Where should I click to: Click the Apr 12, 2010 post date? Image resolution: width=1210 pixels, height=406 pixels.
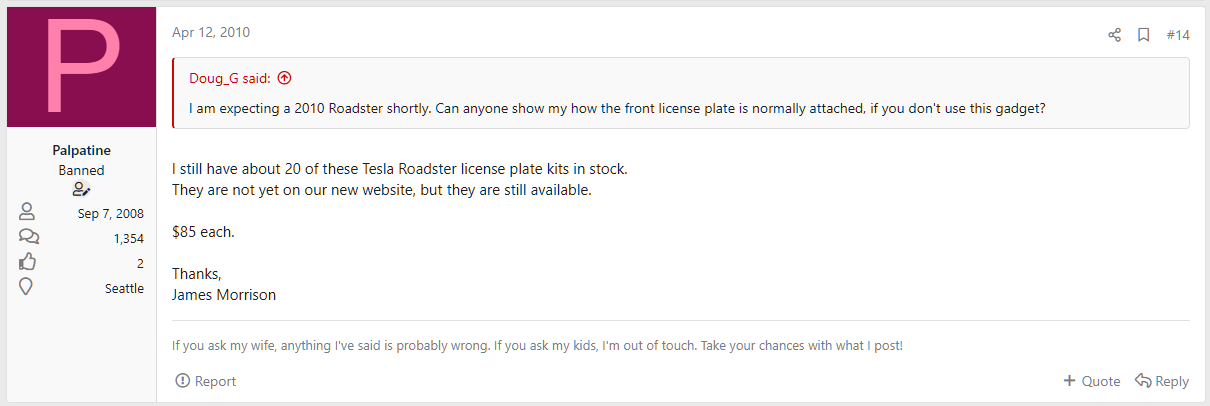pos(211,32)
